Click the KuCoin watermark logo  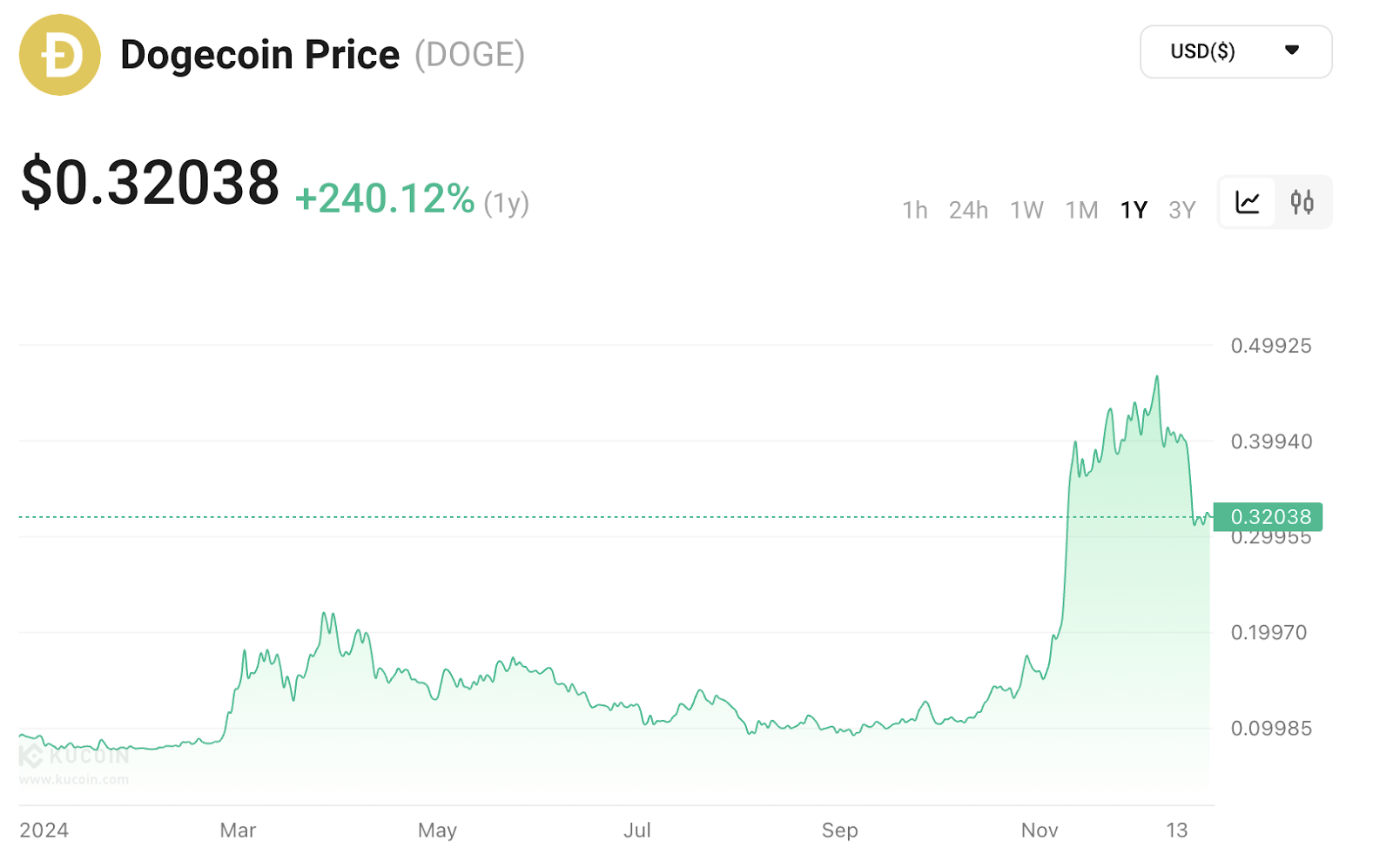pos(75,757)
